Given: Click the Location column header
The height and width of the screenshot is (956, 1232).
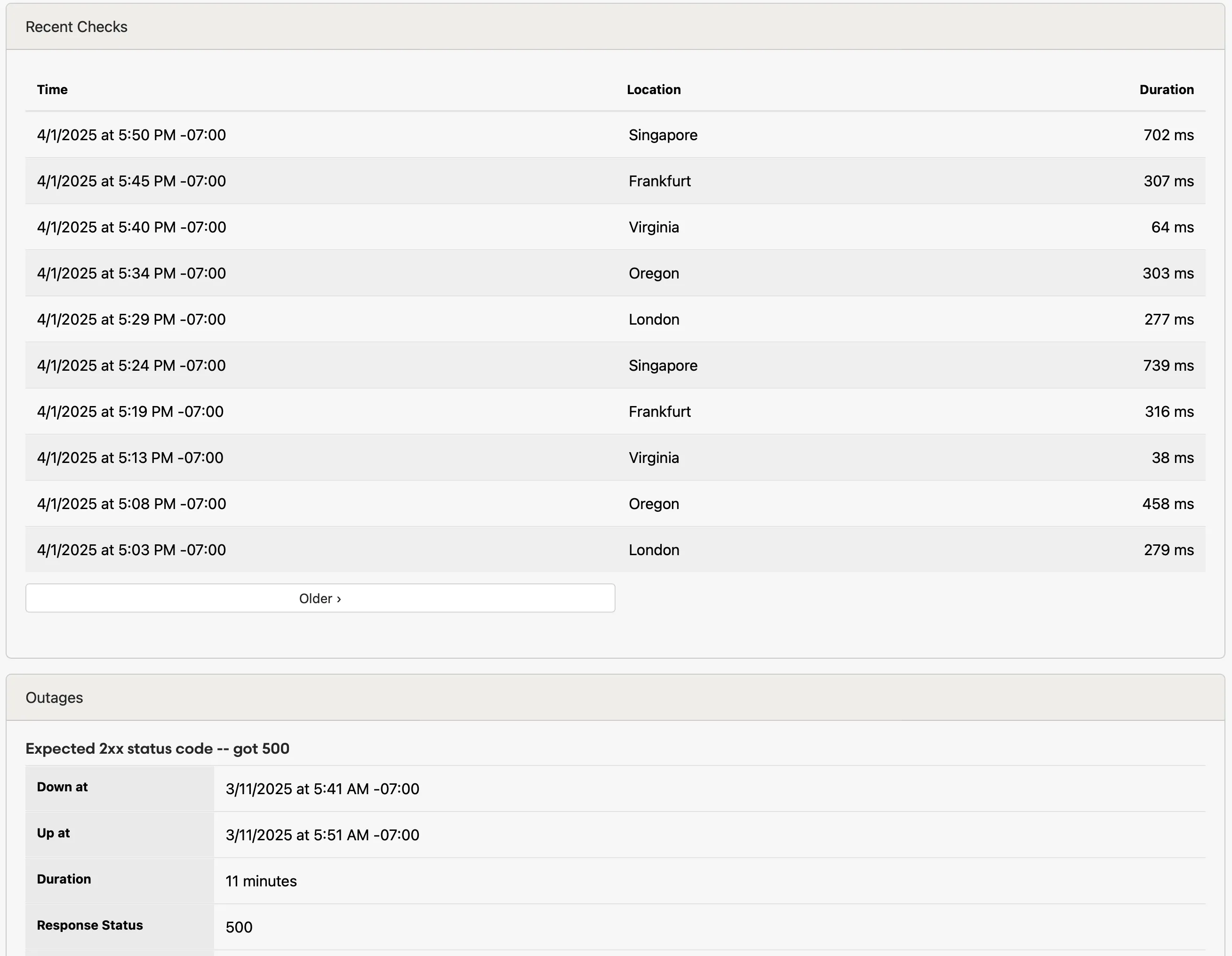Looking at the screenshot, I should tap(653, 89).
